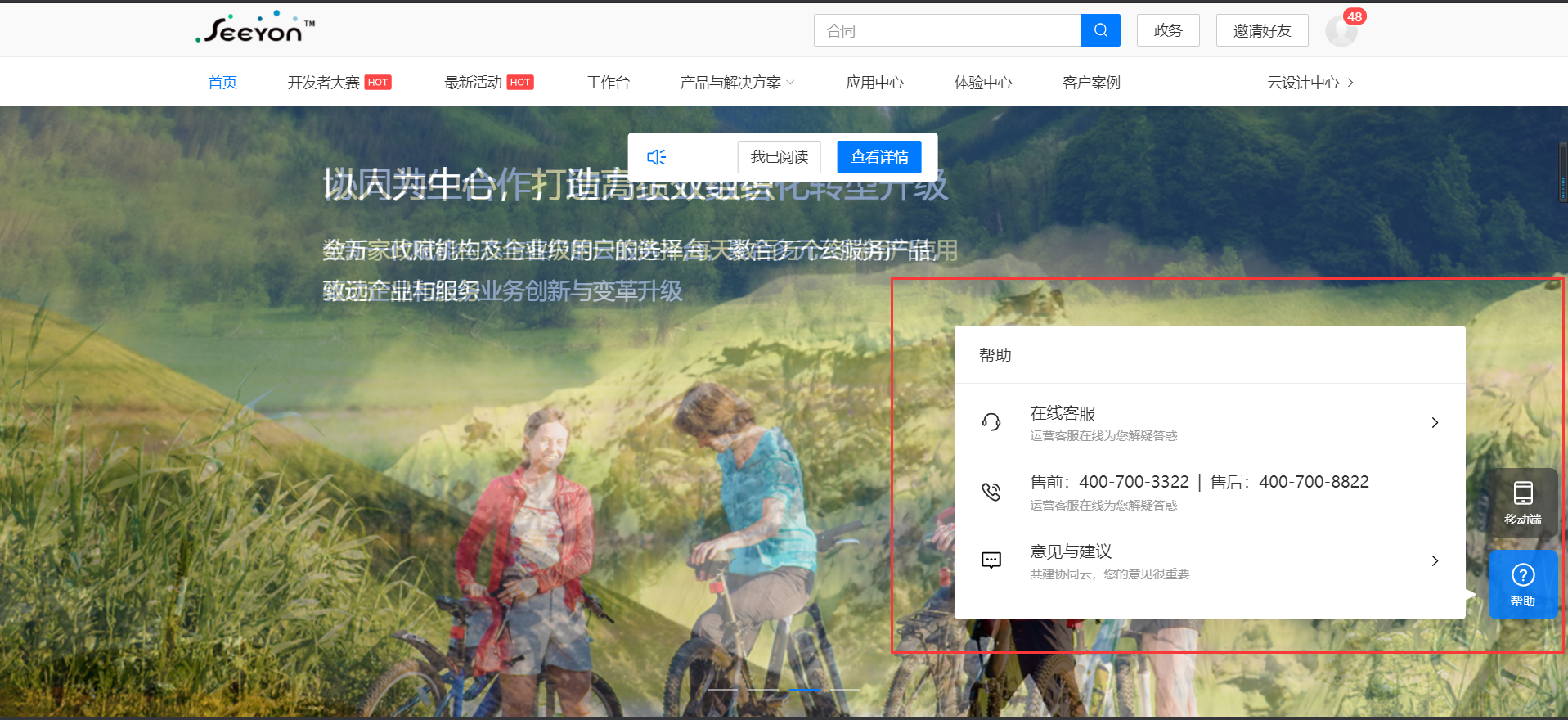Click the speaker announcement icon
The width and height of the screenshot is (1568, 720).
[656, 156]
